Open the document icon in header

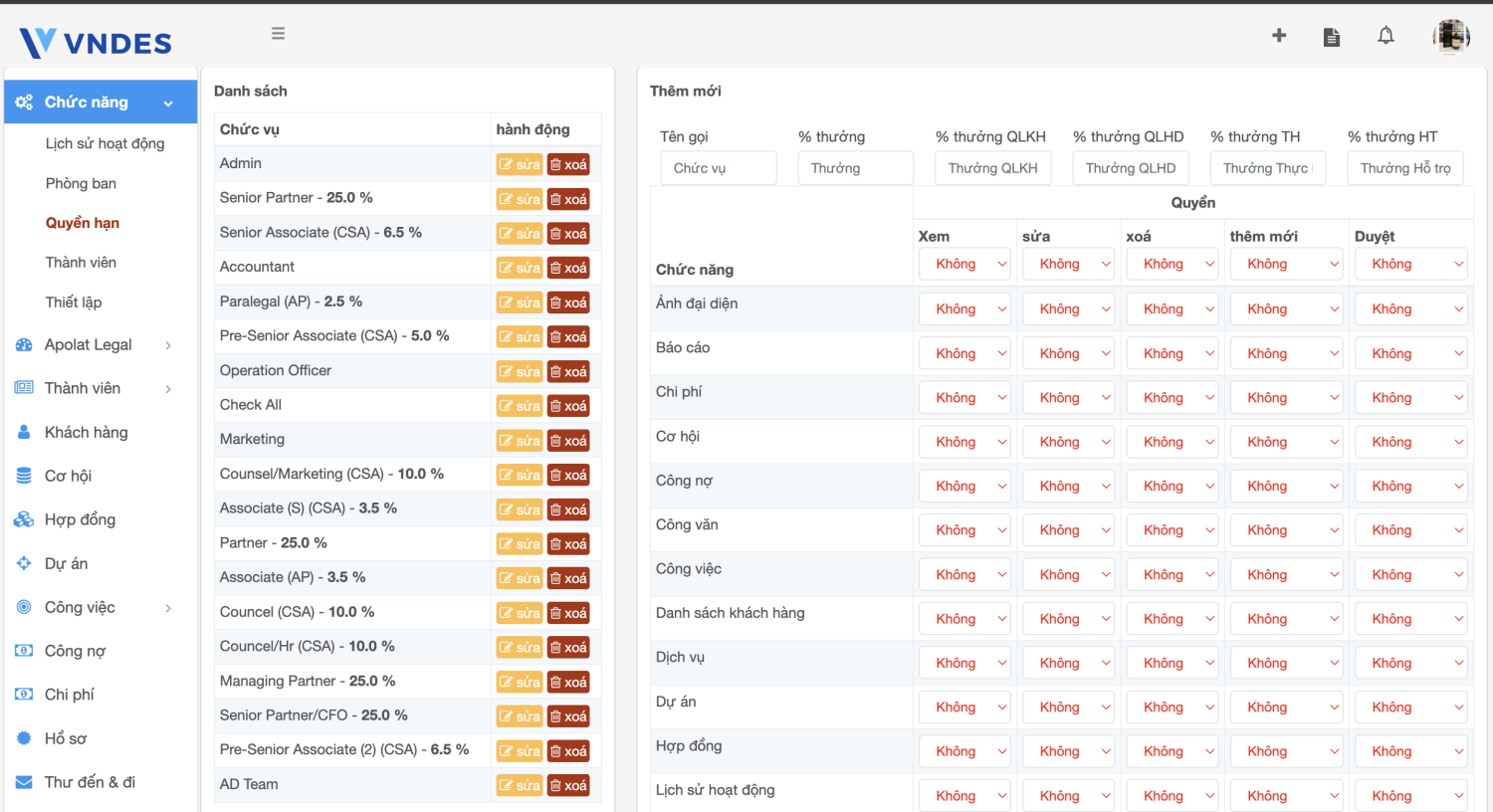tap(1331, 37)
